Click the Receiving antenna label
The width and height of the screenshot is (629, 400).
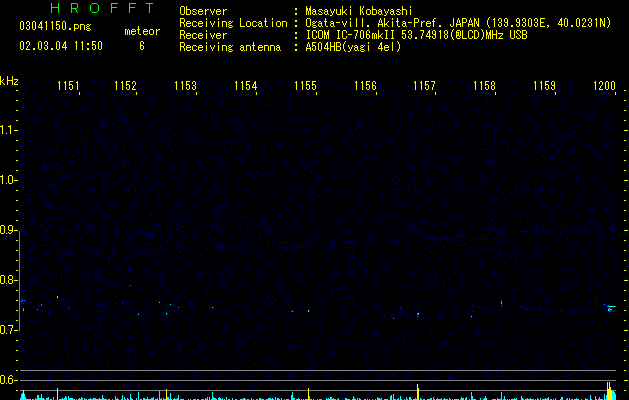pos(230,47)
